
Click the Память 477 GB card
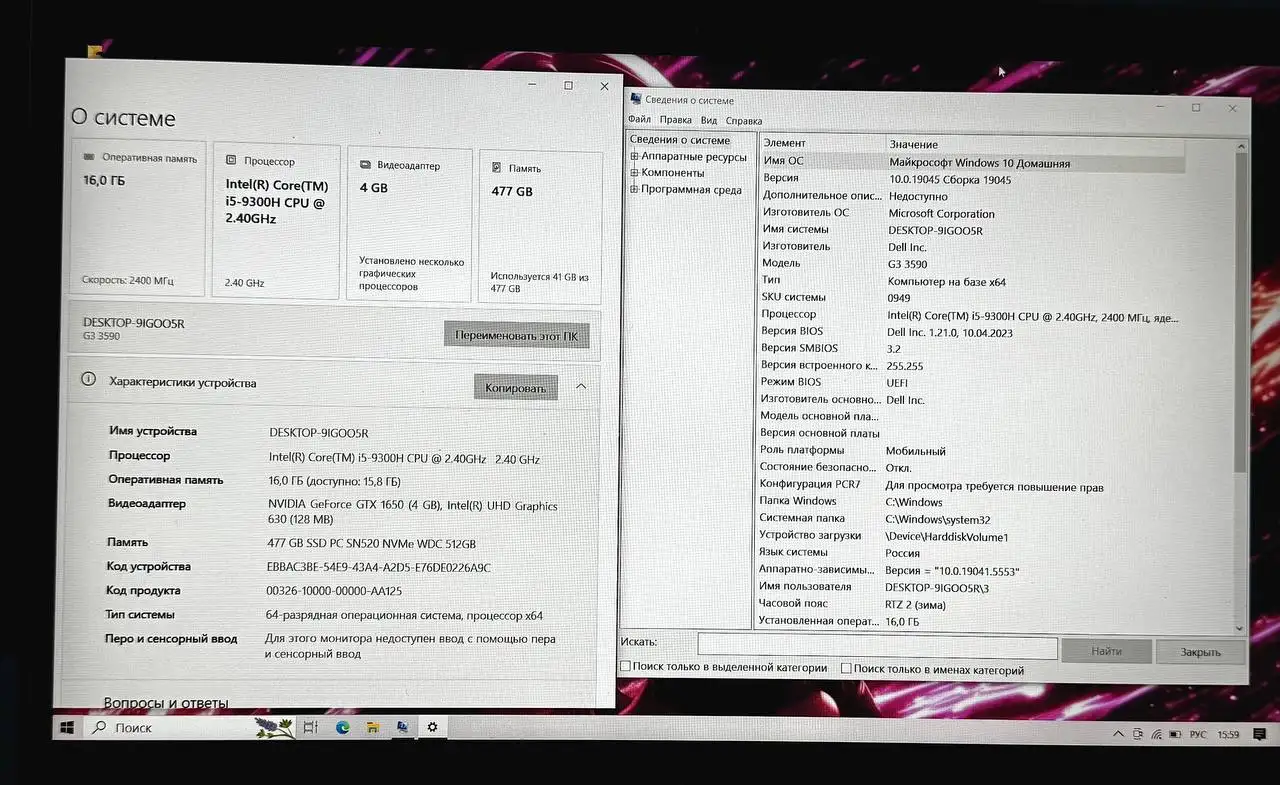point(540,227)
